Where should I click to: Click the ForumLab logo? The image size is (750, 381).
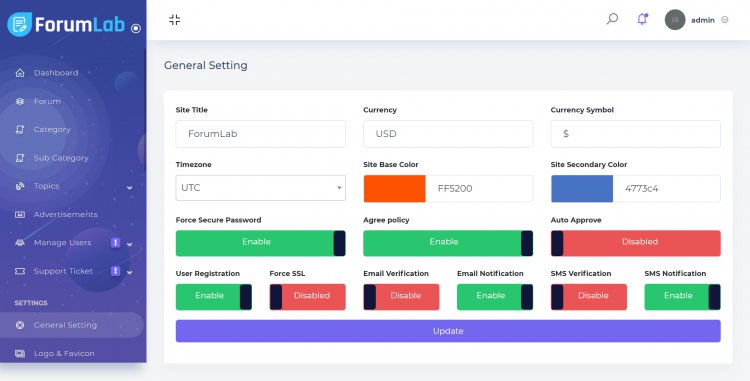66,24
